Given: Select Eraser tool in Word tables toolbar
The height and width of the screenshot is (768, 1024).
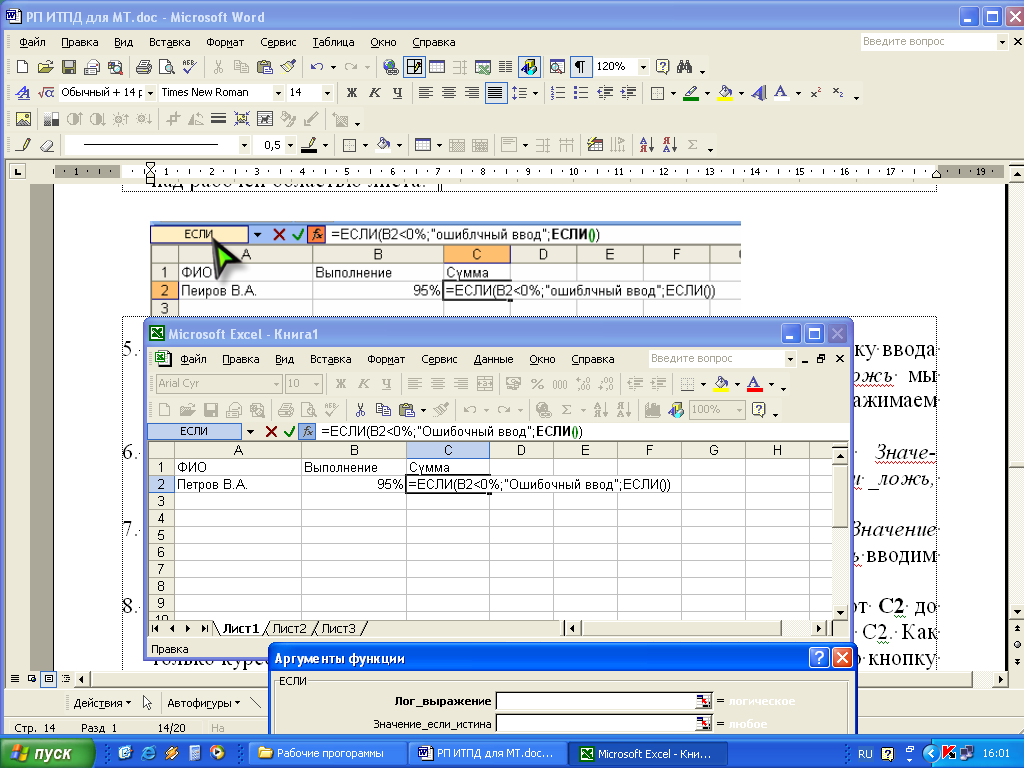Looking at the screenshot, I should pos(46,145).
